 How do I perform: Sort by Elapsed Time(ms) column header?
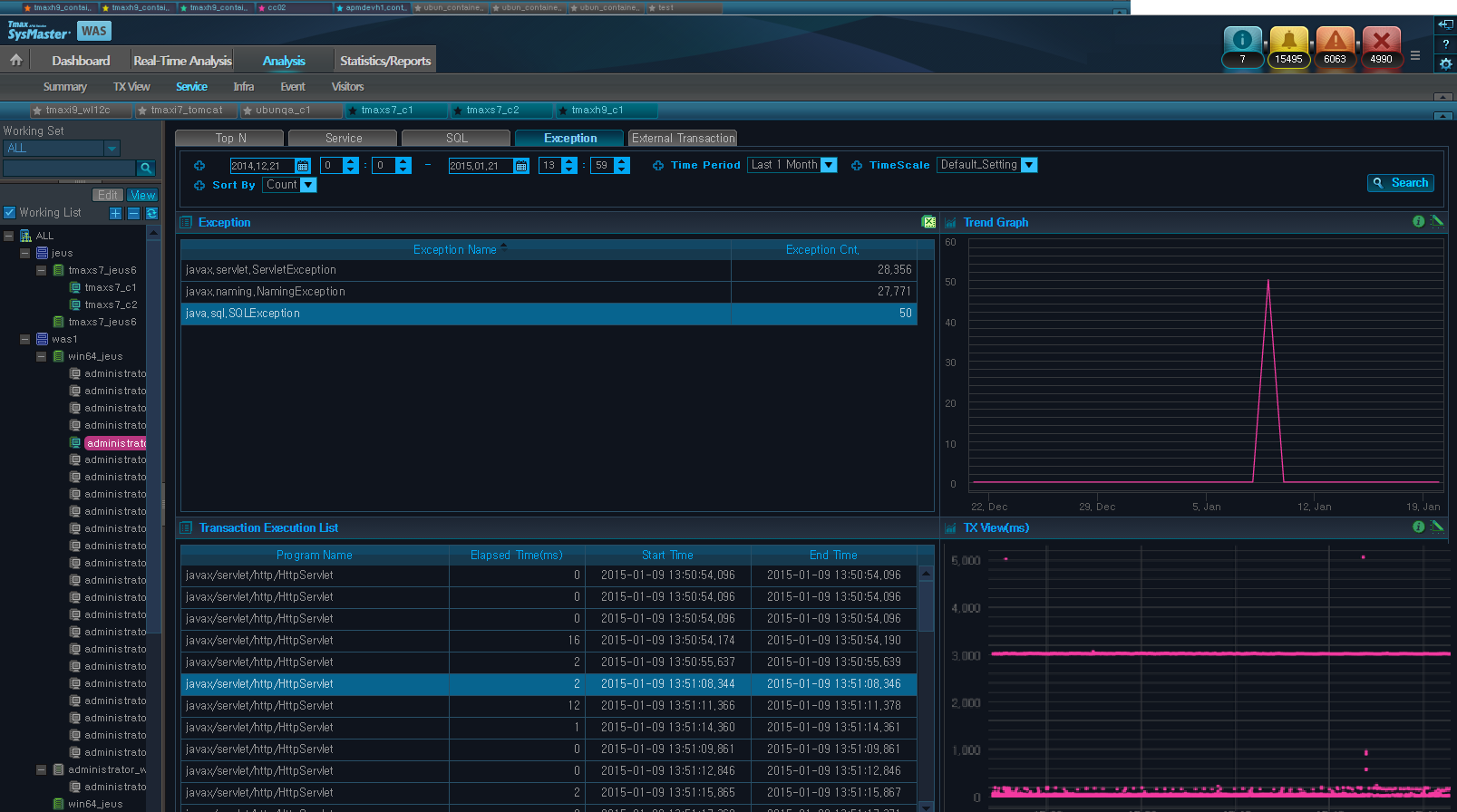[x=517, y=555]
